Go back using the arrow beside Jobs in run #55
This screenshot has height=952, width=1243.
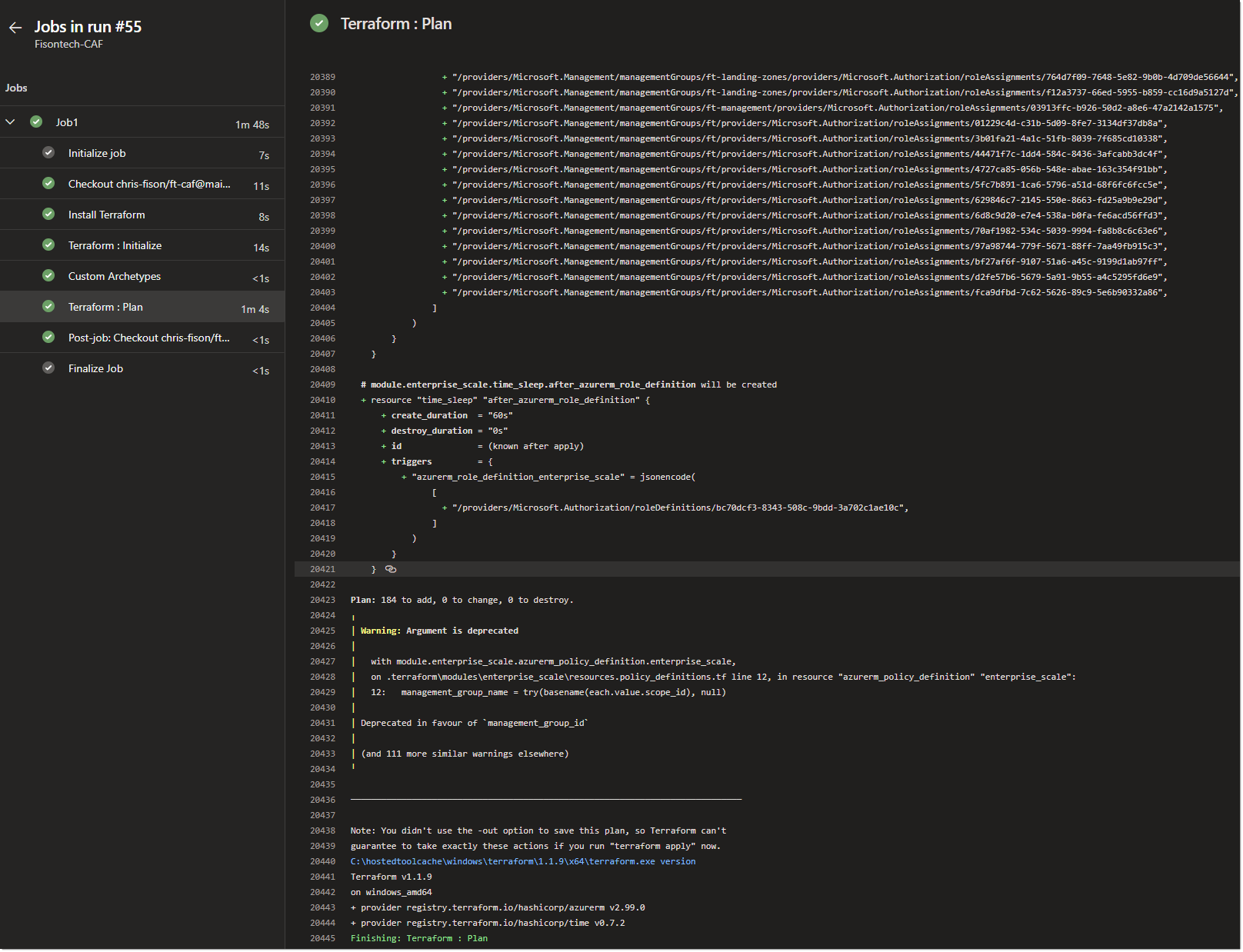(x=15, y=28)
